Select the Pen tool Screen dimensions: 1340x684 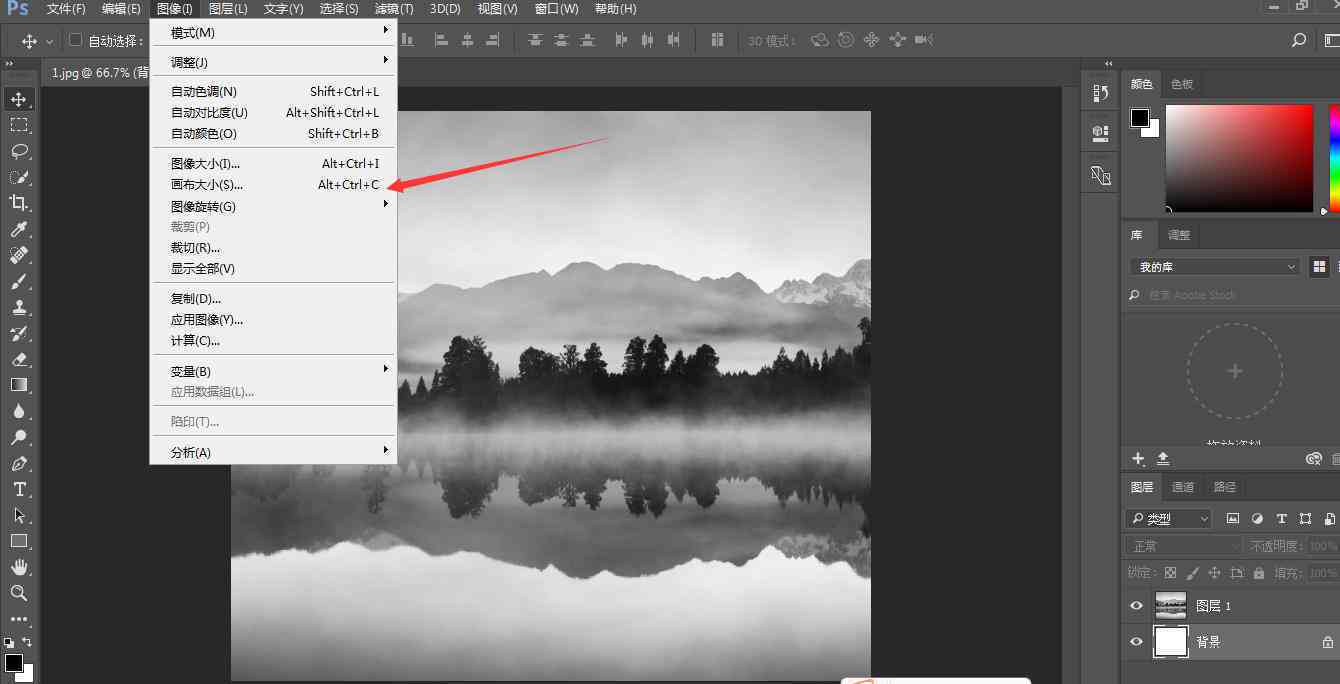(x=19, y=463)
